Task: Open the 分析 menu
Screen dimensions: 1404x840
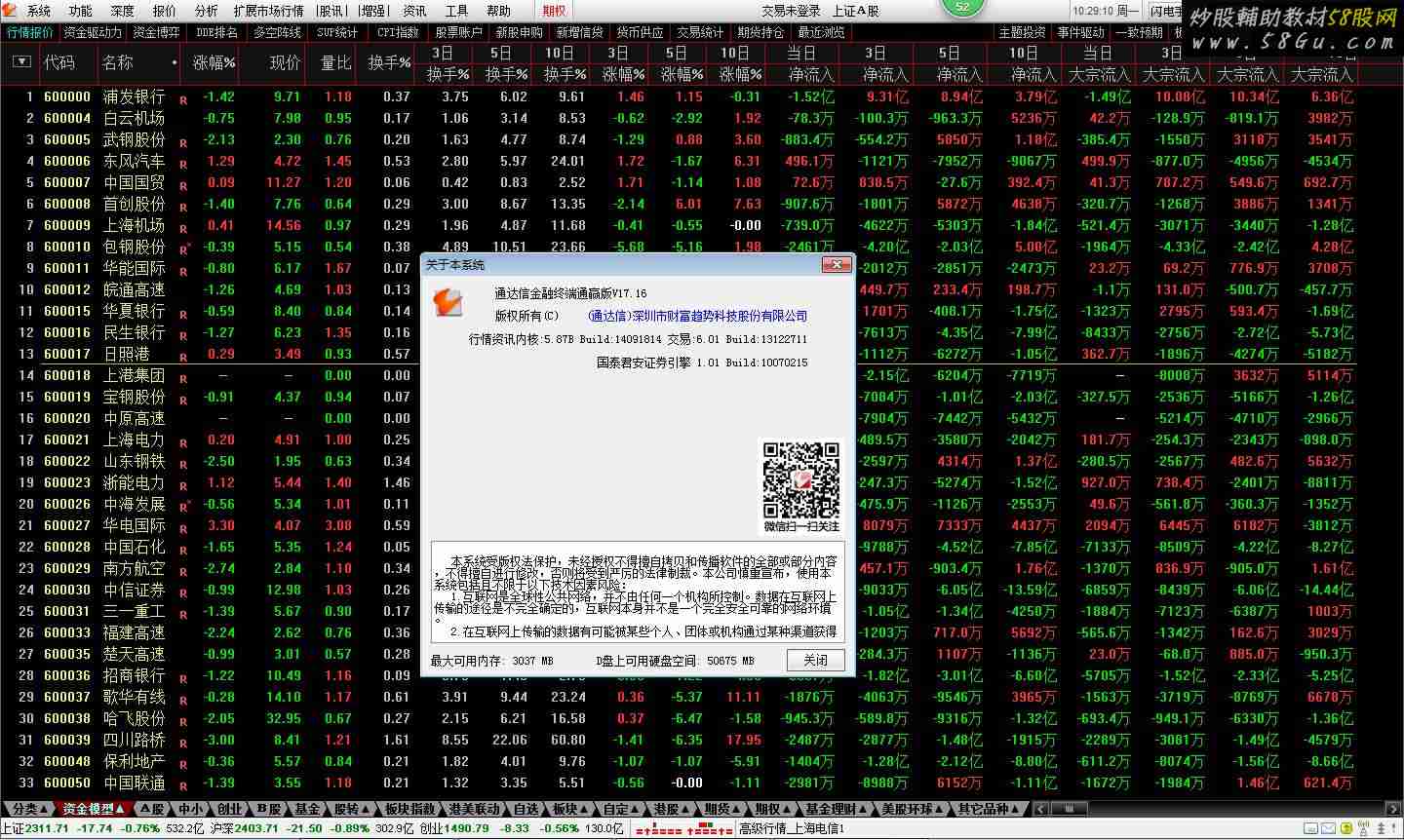Action: [206, 11]
